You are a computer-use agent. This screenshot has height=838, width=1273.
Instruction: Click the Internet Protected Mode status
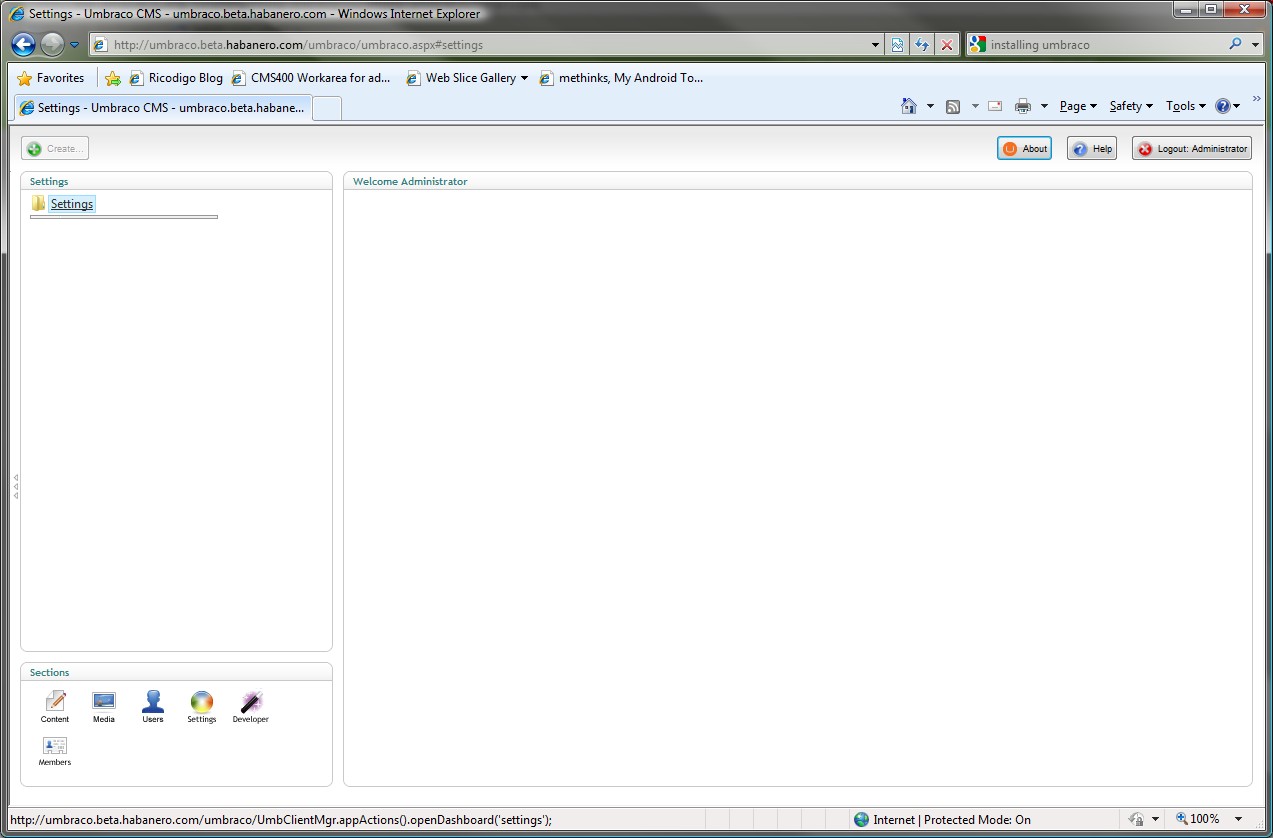pyautogui.click(x=942, y=819)
